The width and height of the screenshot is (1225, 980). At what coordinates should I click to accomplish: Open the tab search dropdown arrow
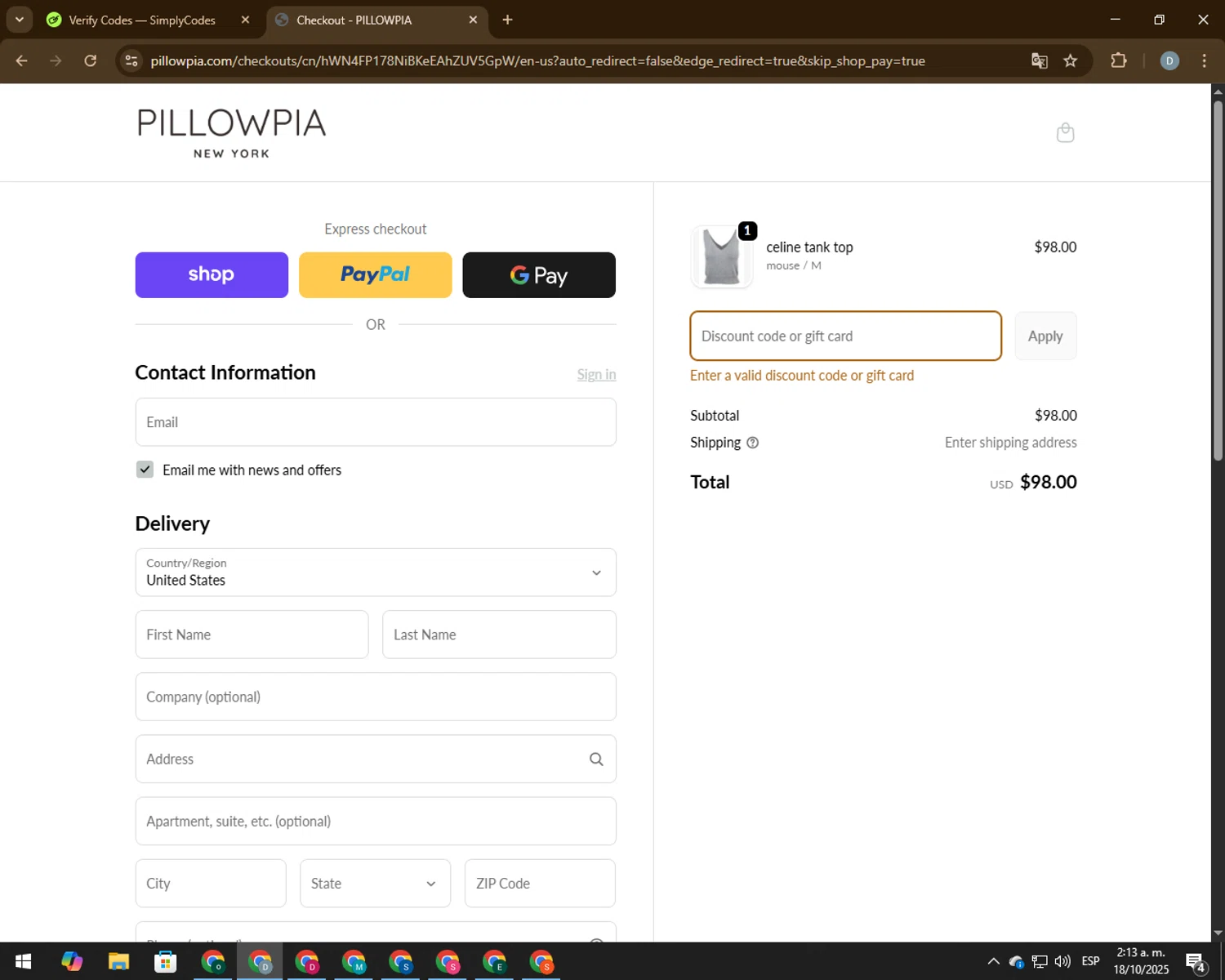coord(19,20)
